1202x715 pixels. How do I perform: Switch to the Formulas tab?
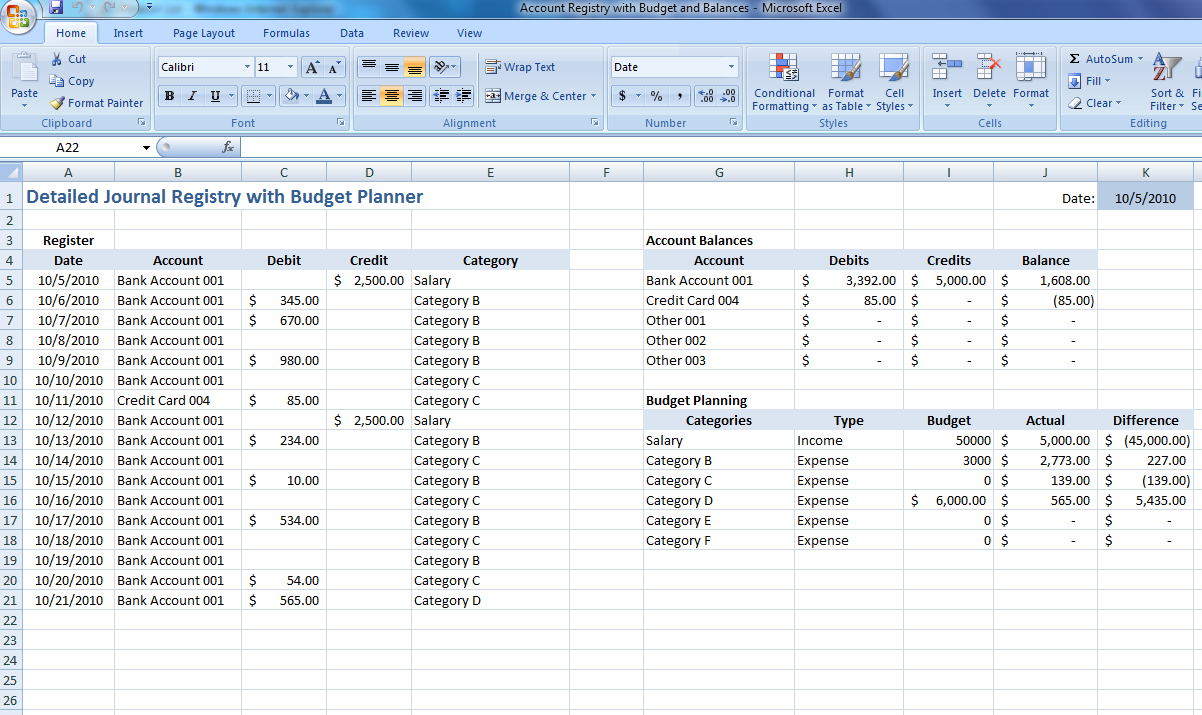pyautogui.click(x=286, y=33)
